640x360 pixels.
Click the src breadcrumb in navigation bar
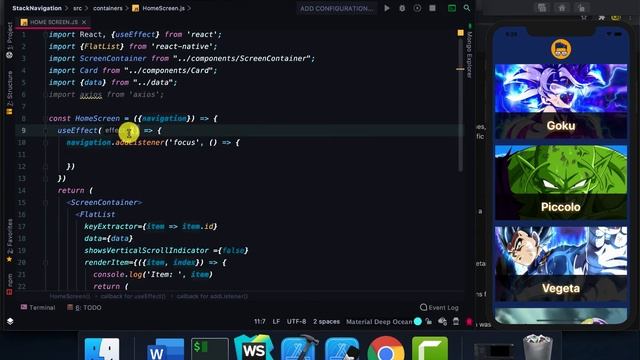click(78, 8)
